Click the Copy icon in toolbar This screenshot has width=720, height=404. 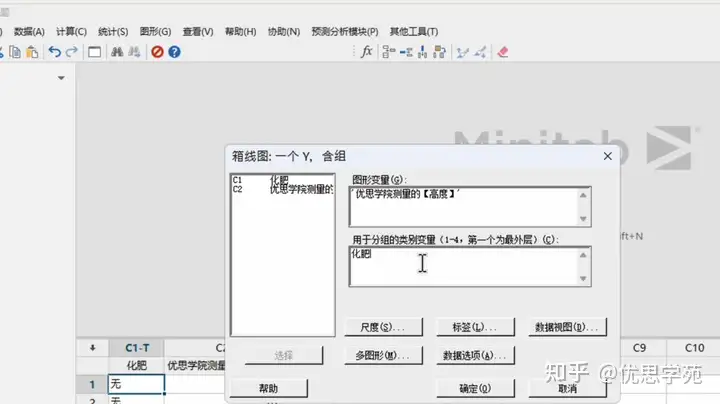[x=15, y=52]
